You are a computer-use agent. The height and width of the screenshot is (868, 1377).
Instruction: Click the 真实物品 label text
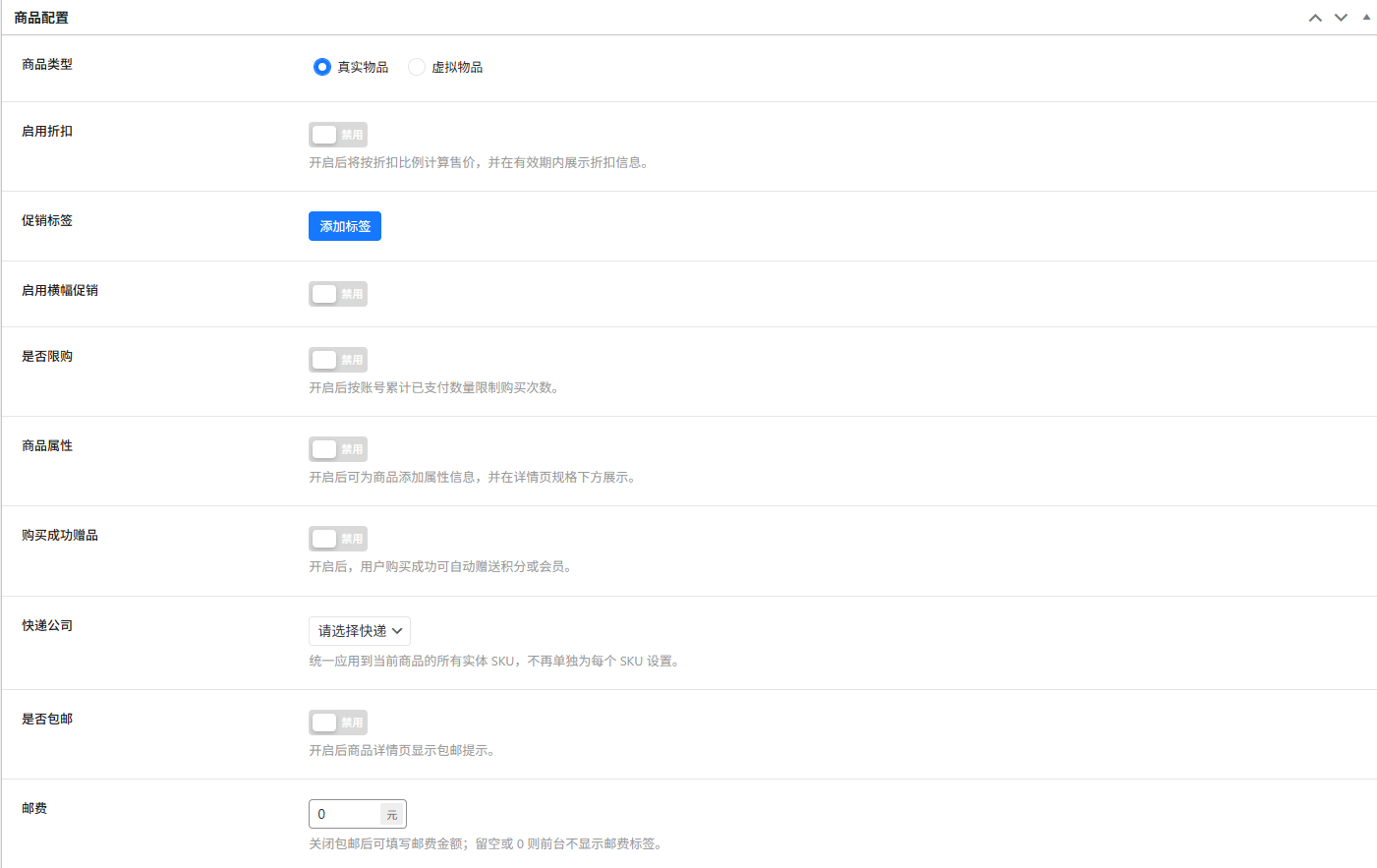(x=363, y=67)
